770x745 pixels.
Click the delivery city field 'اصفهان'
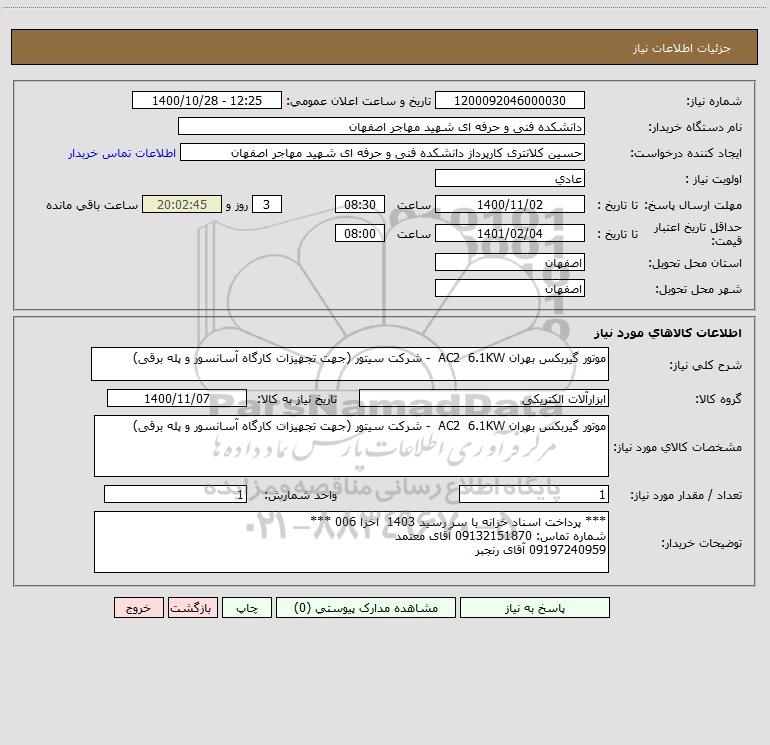pyautogui.click(x=510, y=288)
